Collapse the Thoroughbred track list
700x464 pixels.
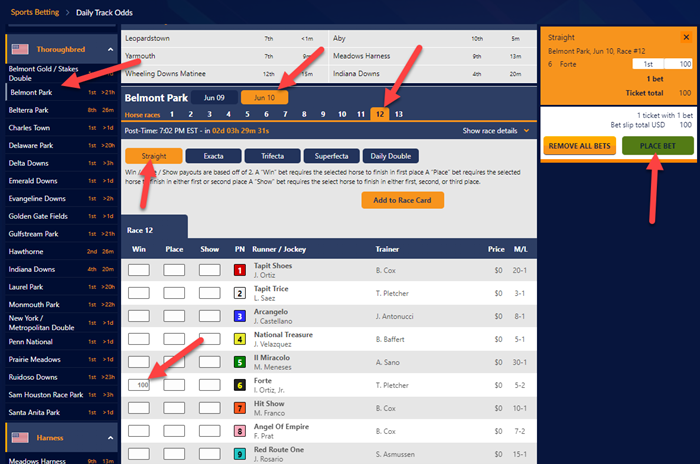click(110, 49)
